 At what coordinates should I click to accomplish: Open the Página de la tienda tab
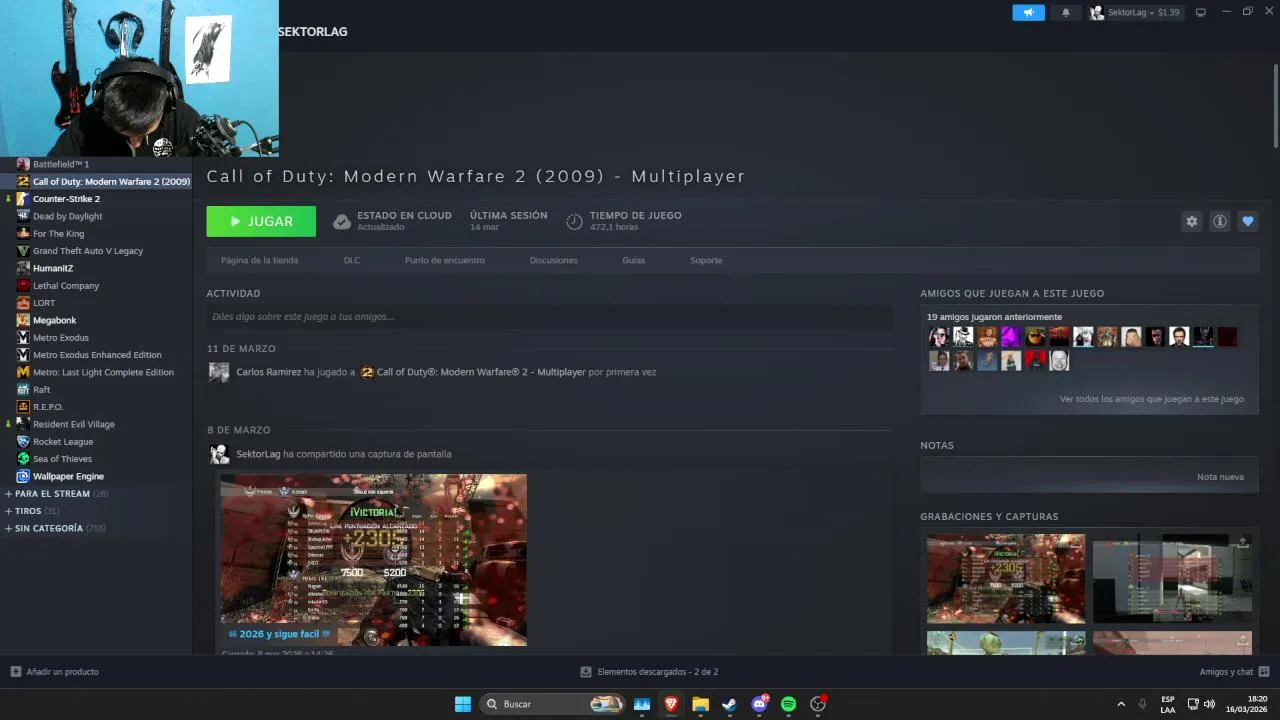point(259,260)
